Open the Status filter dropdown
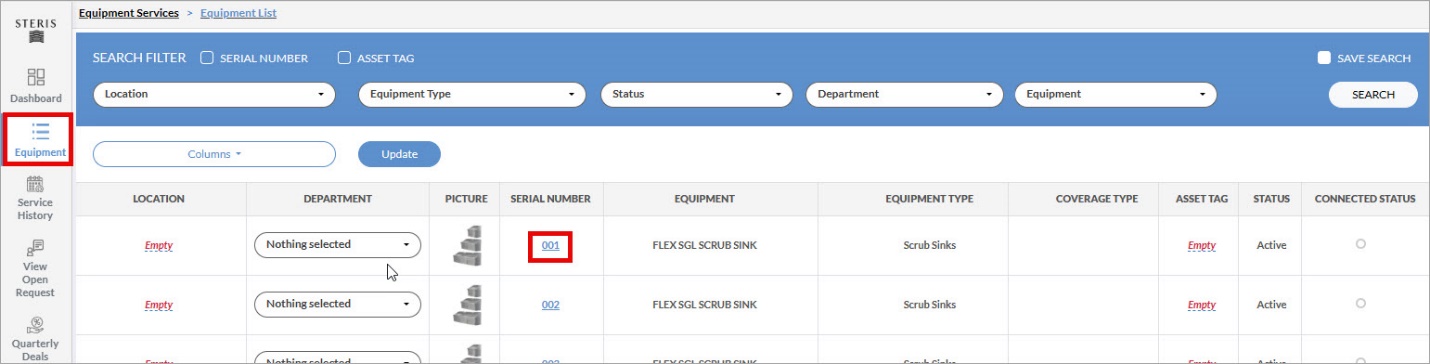 tap(696, 94)
